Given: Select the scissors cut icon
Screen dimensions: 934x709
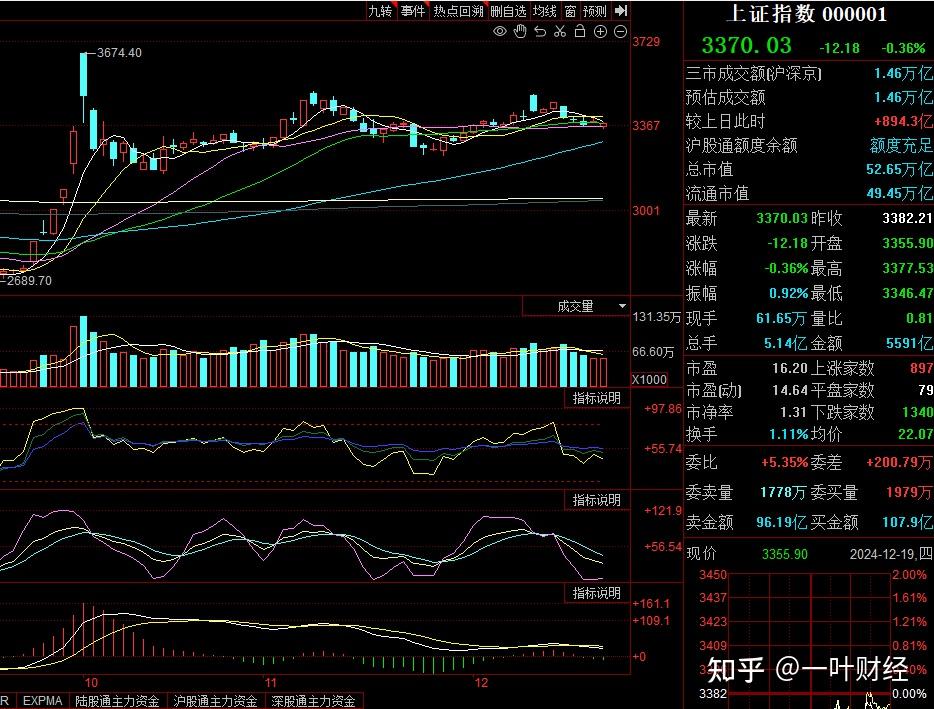Looking at the screenshot, I should (560, 32).
